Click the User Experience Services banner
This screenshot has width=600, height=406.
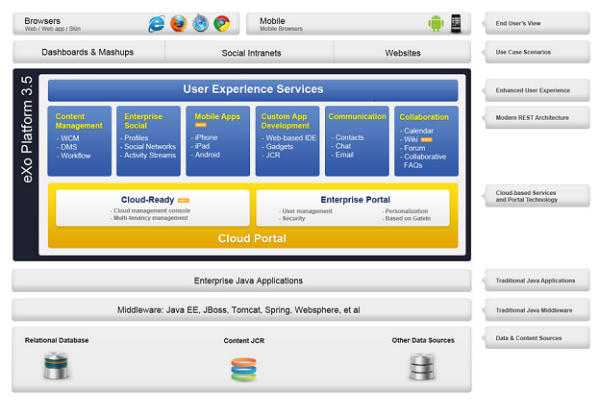[253, 90]
